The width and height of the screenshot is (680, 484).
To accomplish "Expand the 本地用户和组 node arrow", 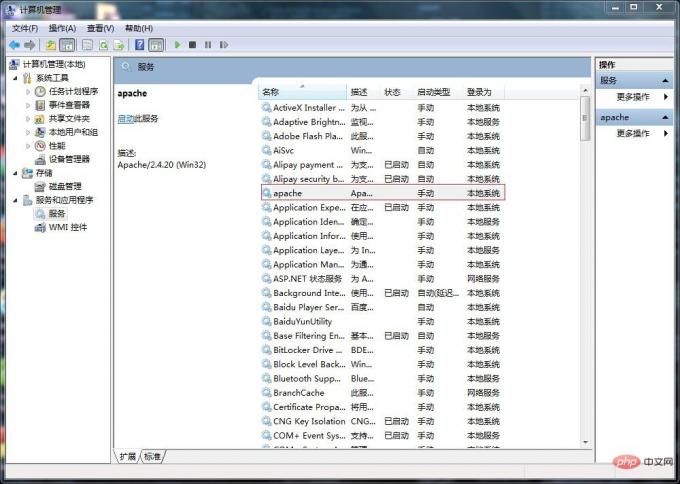I will point(28,132).
